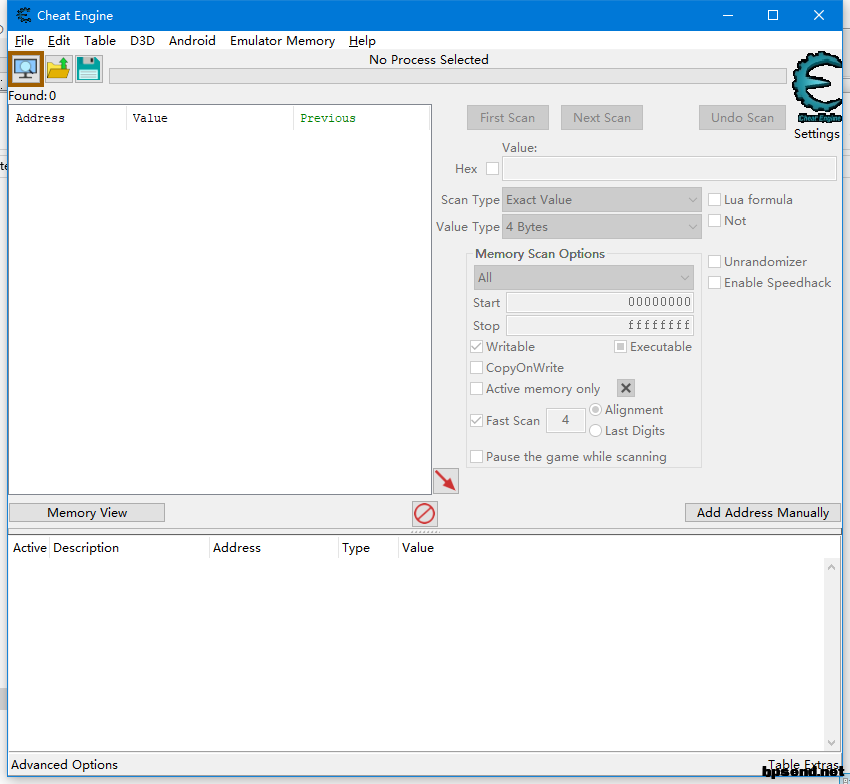850x784 pixels.
Task: Click Add Address Manually
Action: point(763,512)
